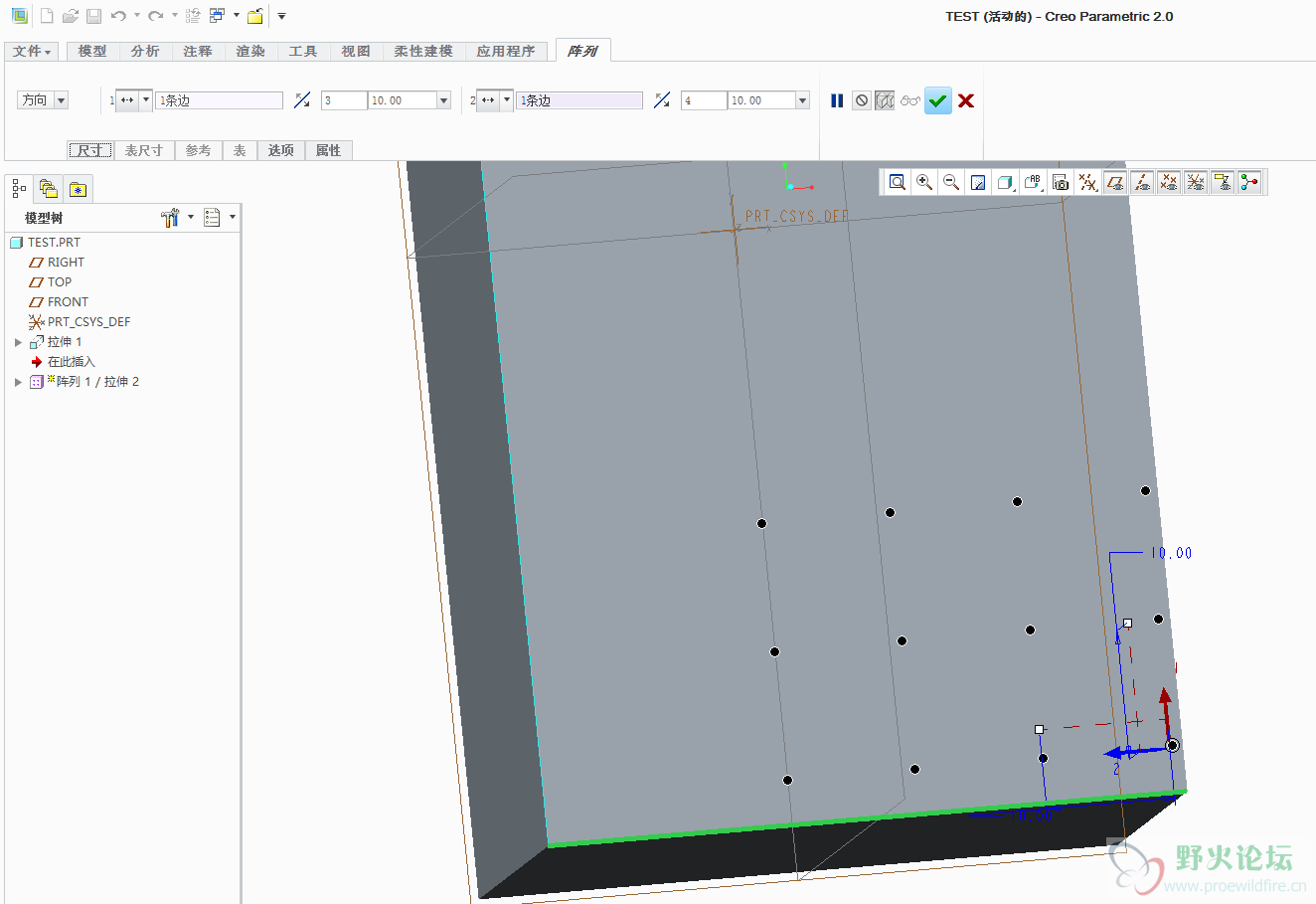Image resolution: width=1316 pixels, height=904 pixels.
Task: Switch to the 工具 tab
Action: pos(303,51)
